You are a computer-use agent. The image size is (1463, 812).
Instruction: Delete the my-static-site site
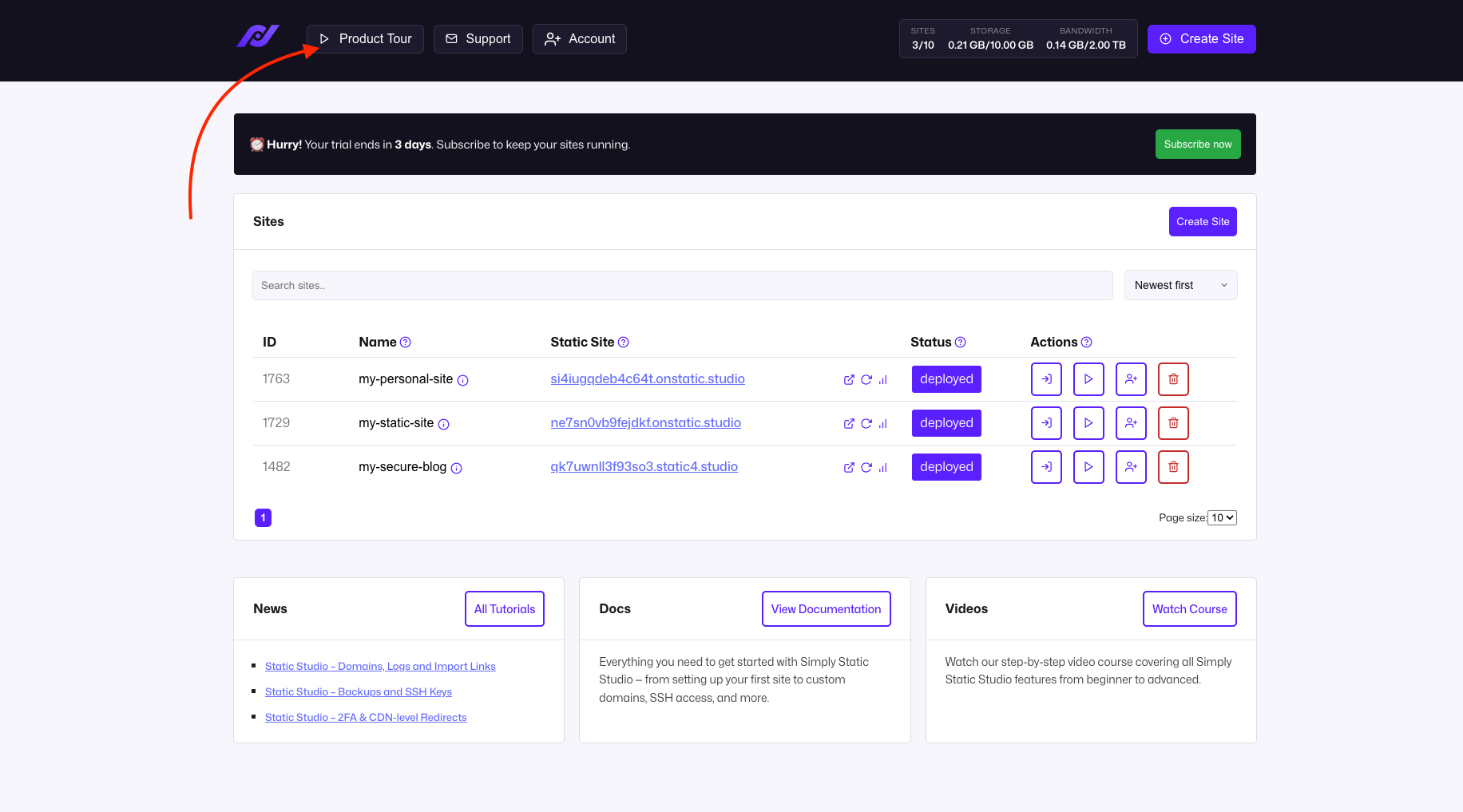[1173, 423]
